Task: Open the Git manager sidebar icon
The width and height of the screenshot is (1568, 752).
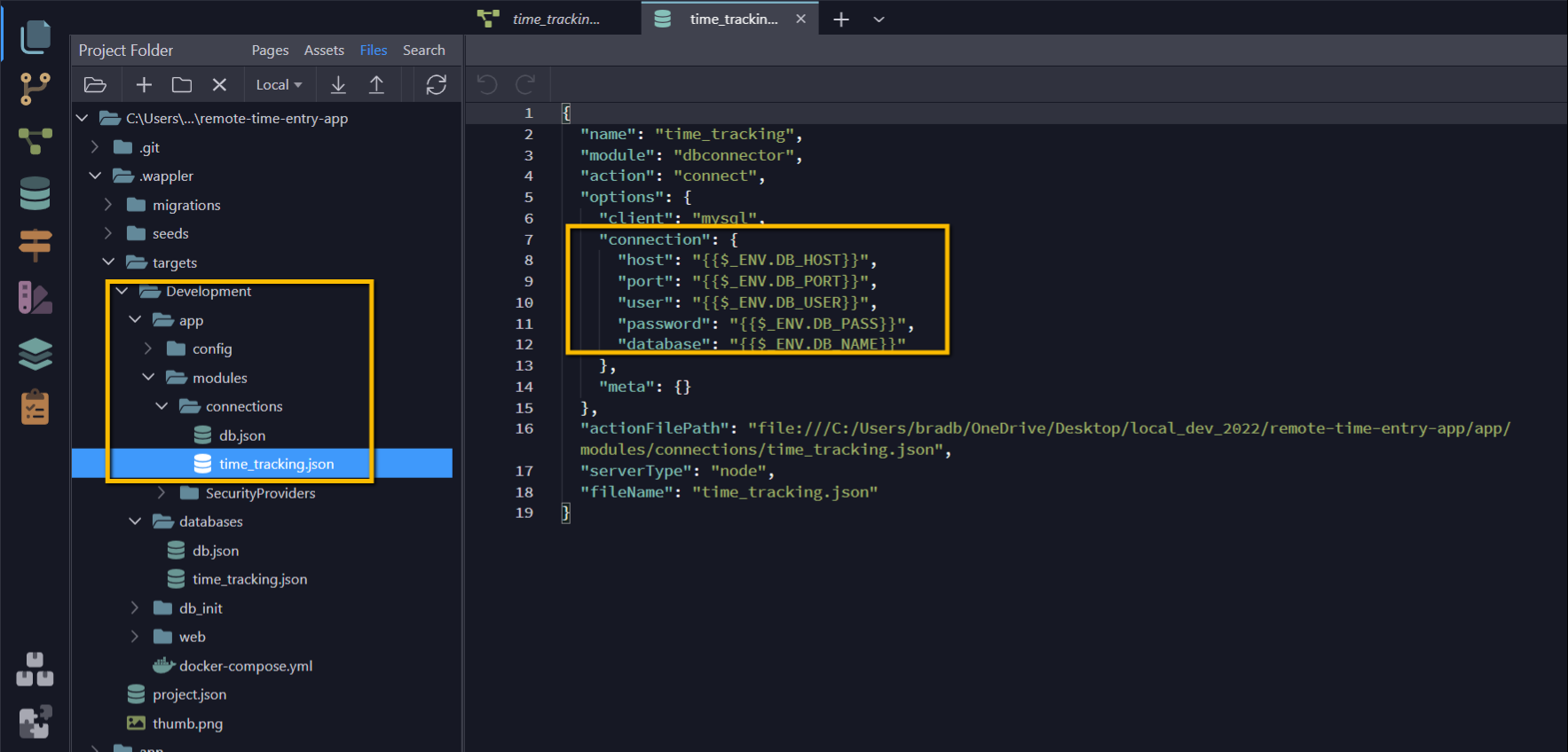Action: pos(35,89)
